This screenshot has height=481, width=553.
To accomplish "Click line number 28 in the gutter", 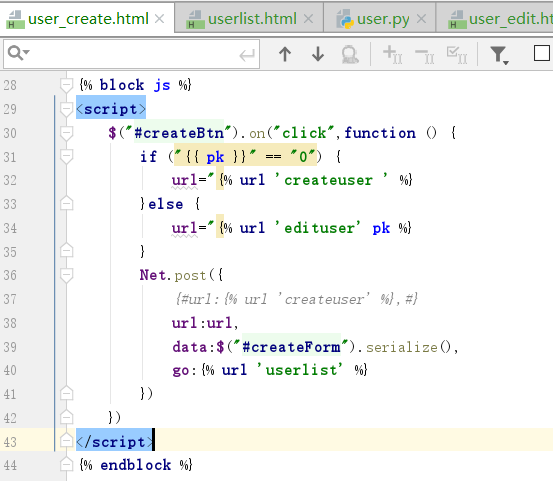I will (10, 85).
